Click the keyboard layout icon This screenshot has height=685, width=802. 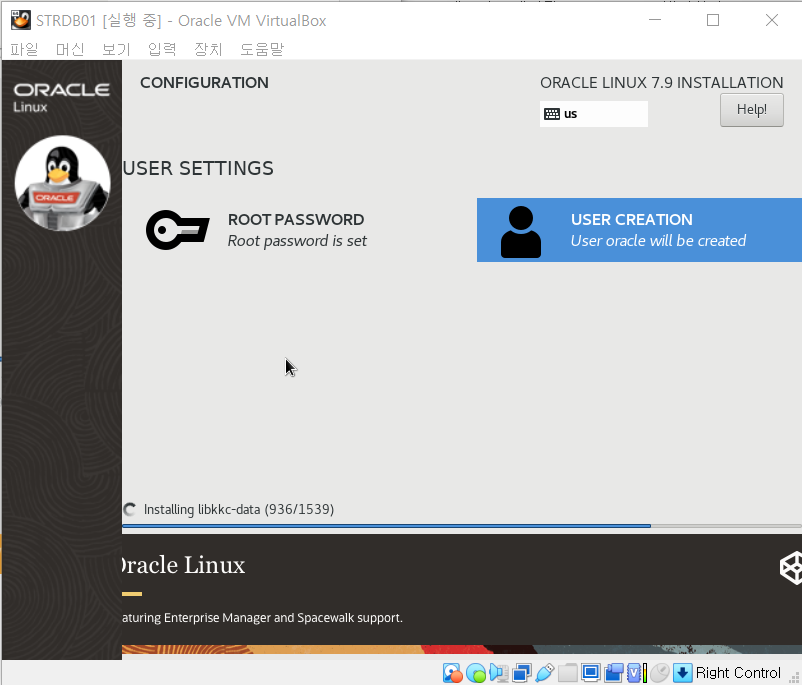552,114
